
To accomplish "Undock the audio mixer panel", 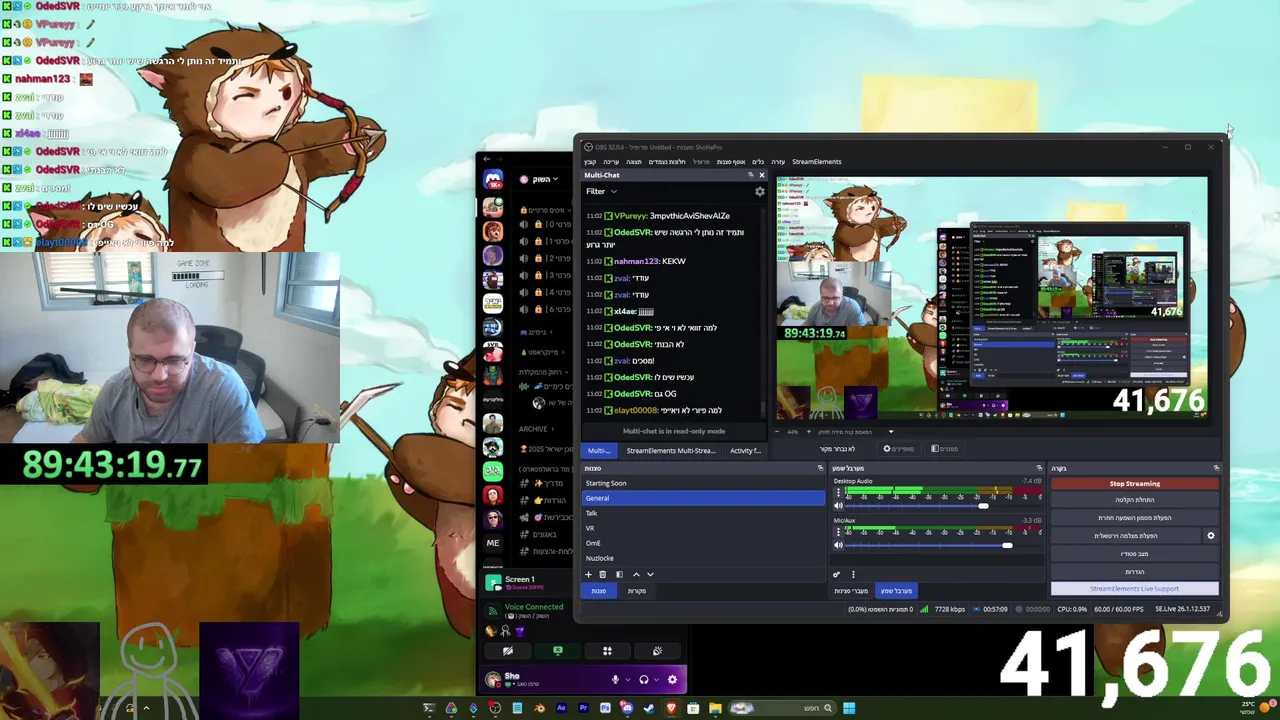I will coord(1038,468).
